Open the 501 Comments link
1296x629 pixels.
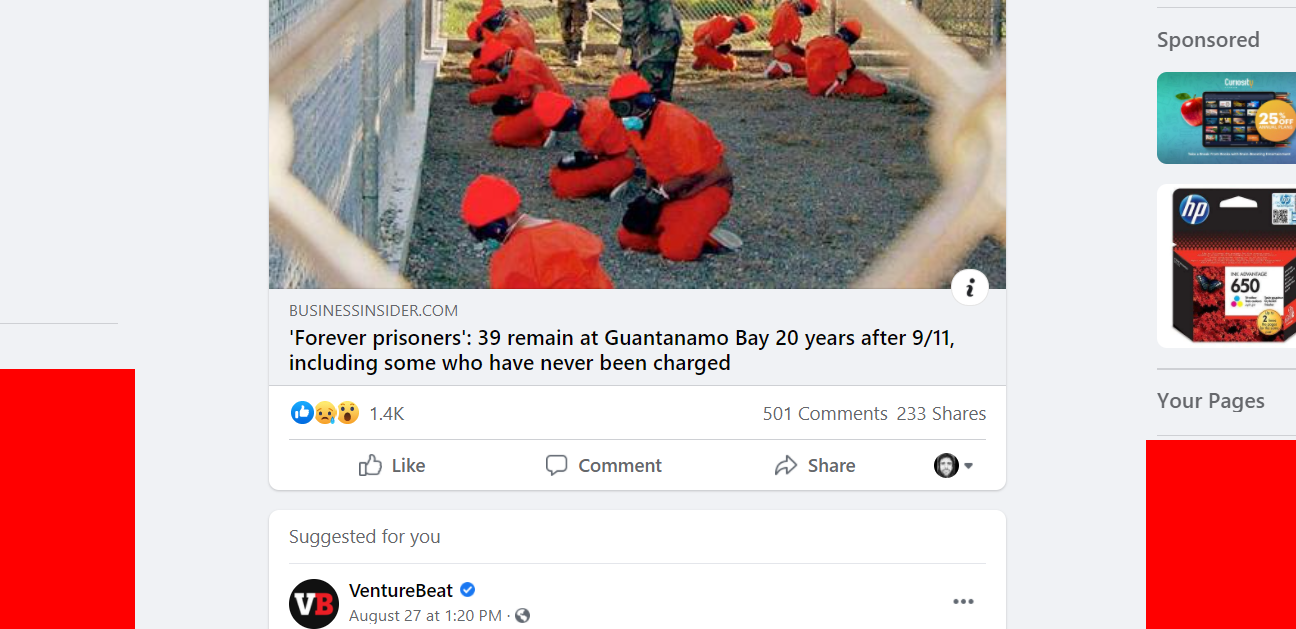825,413
